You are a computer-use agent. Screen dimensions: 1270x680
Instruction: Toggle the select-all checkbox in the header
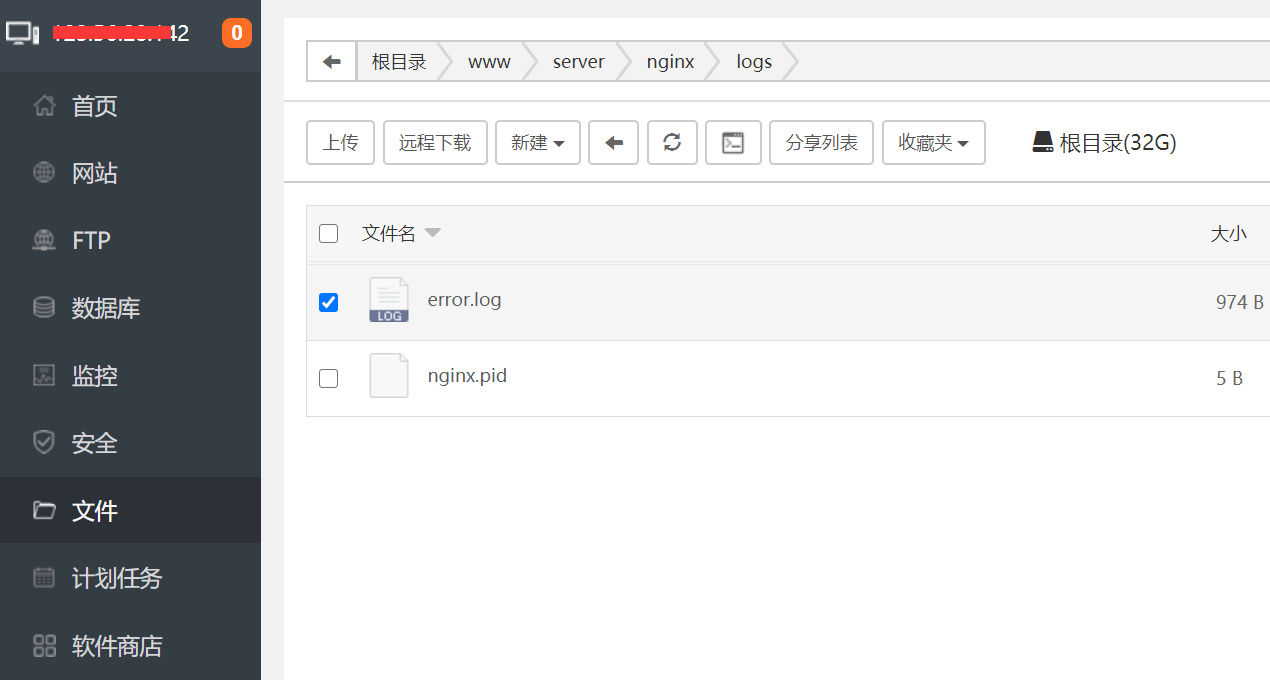click(x=328, y=233)
